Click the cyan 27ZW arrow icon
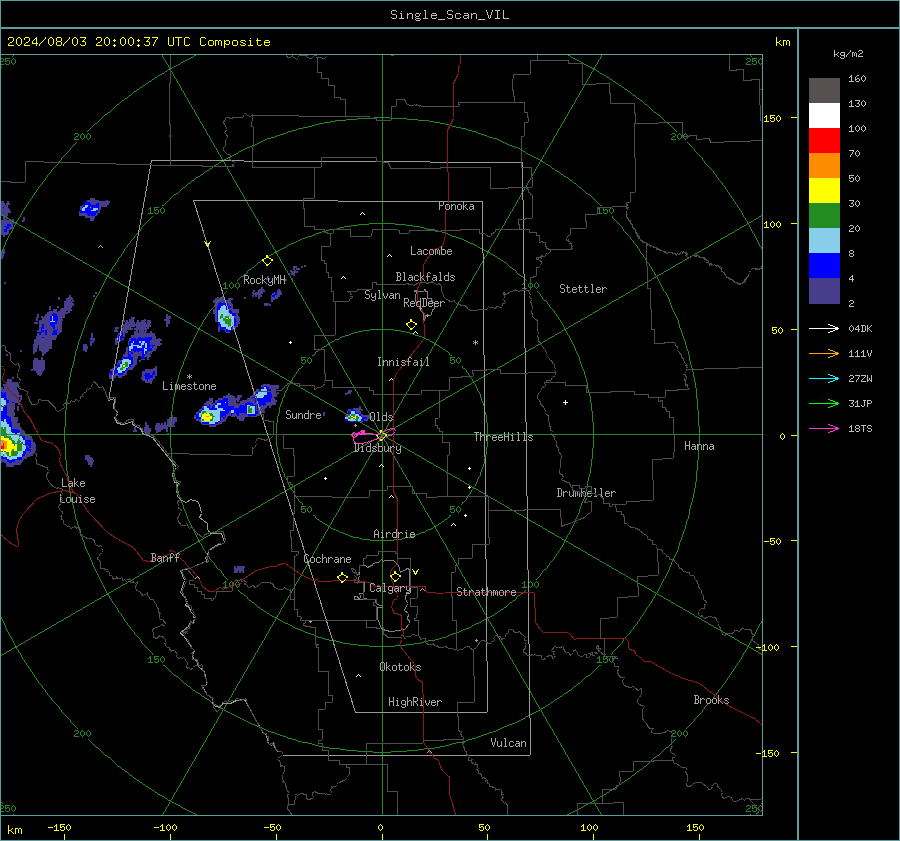This screenshot has width=900, height=841. coord(824,378)
